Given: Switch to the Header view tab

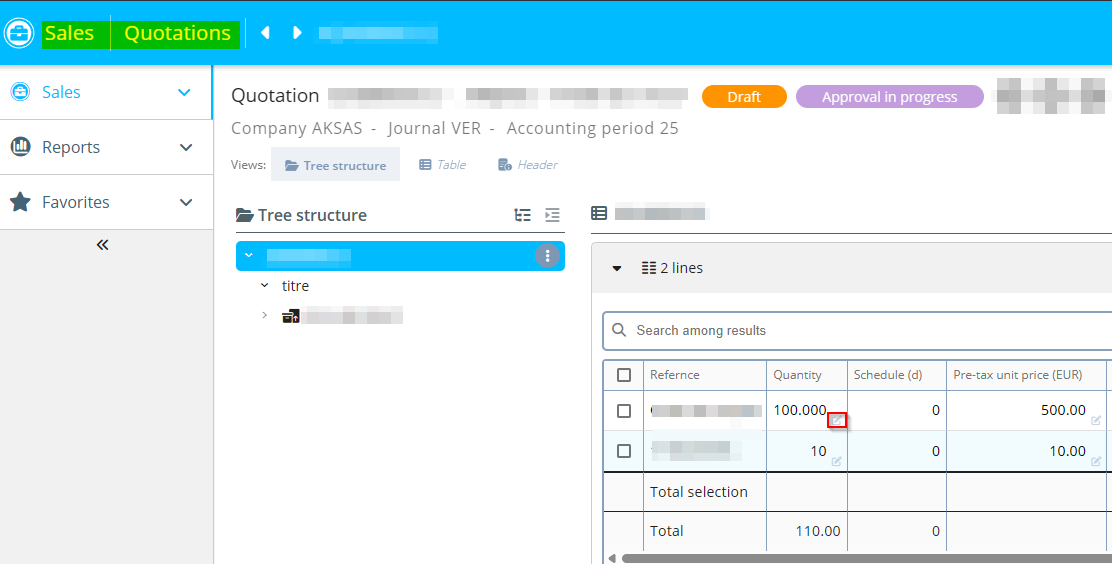Looking at the screenshot, I should click(528, 165).
